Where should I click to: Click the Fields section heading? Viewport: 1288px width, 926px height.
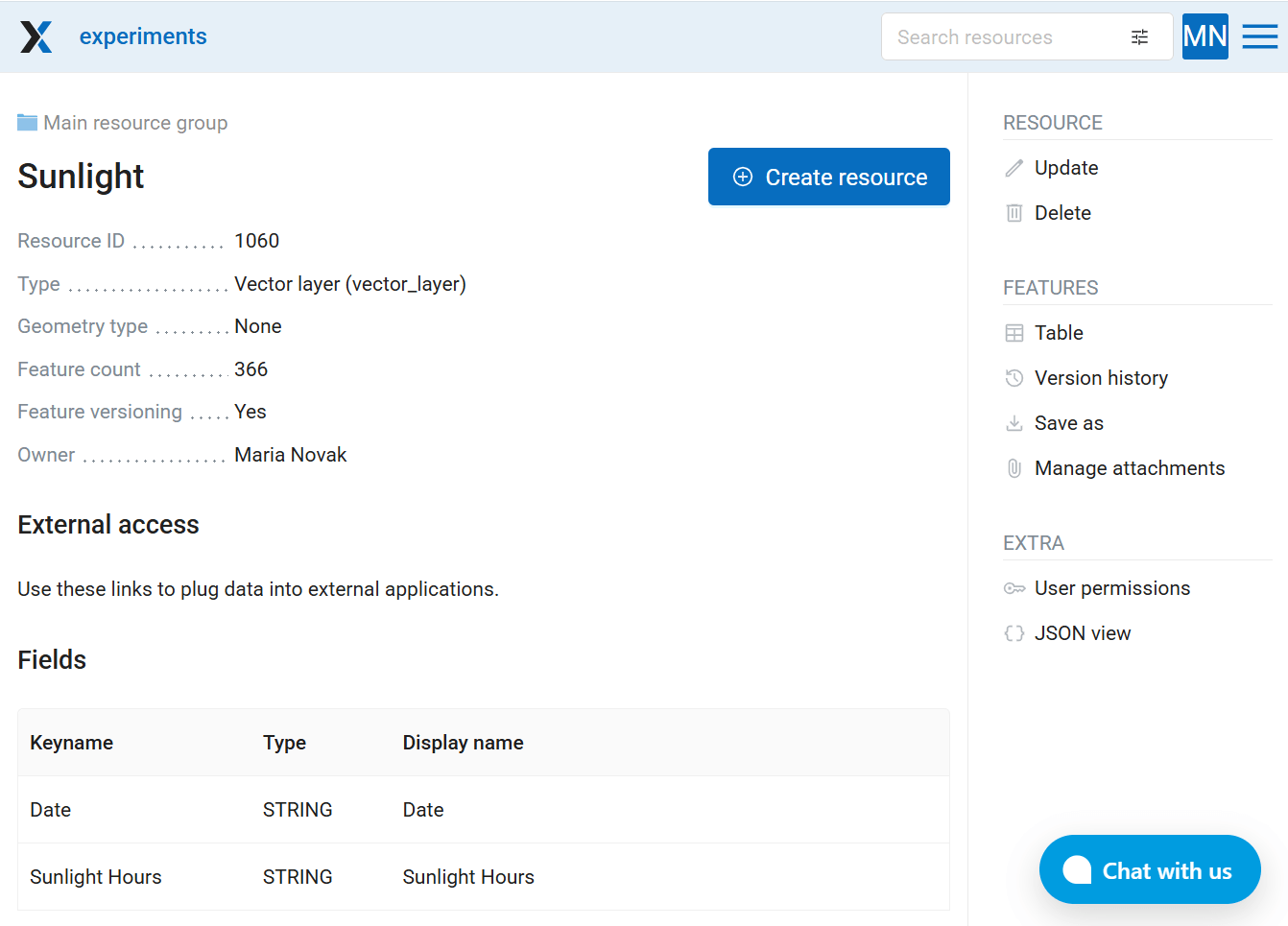tap(52, 660)
